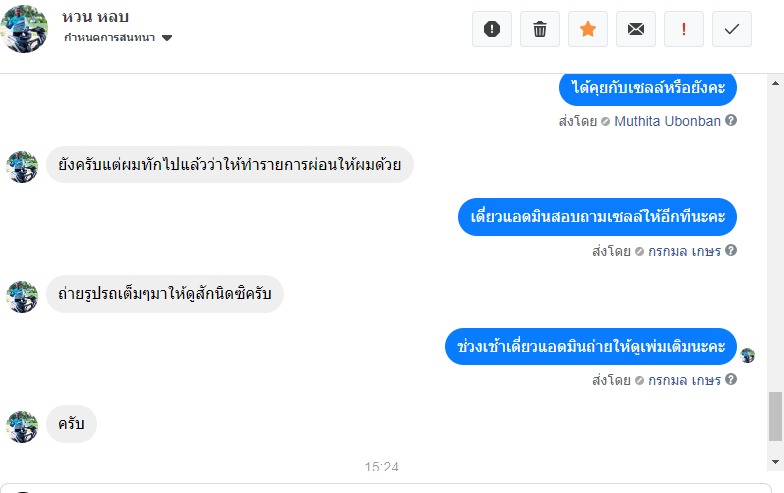Click help icon next to Muthita Ubonban
Viewport: 784px width, 493px height.
[731, 121]
